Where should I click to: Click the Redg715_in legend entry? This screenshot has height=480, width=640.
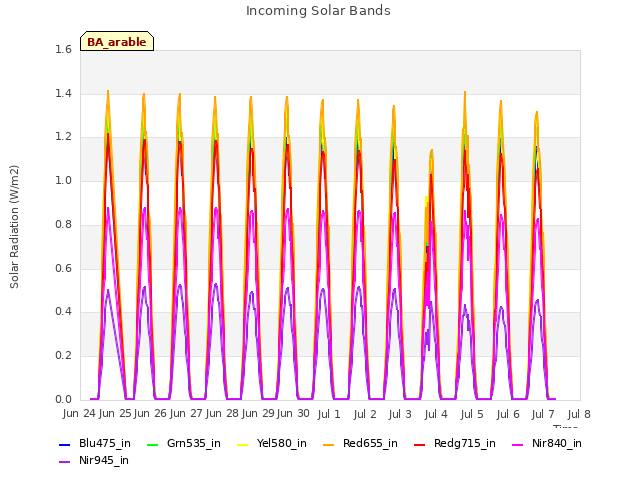(x=455, y=443)
